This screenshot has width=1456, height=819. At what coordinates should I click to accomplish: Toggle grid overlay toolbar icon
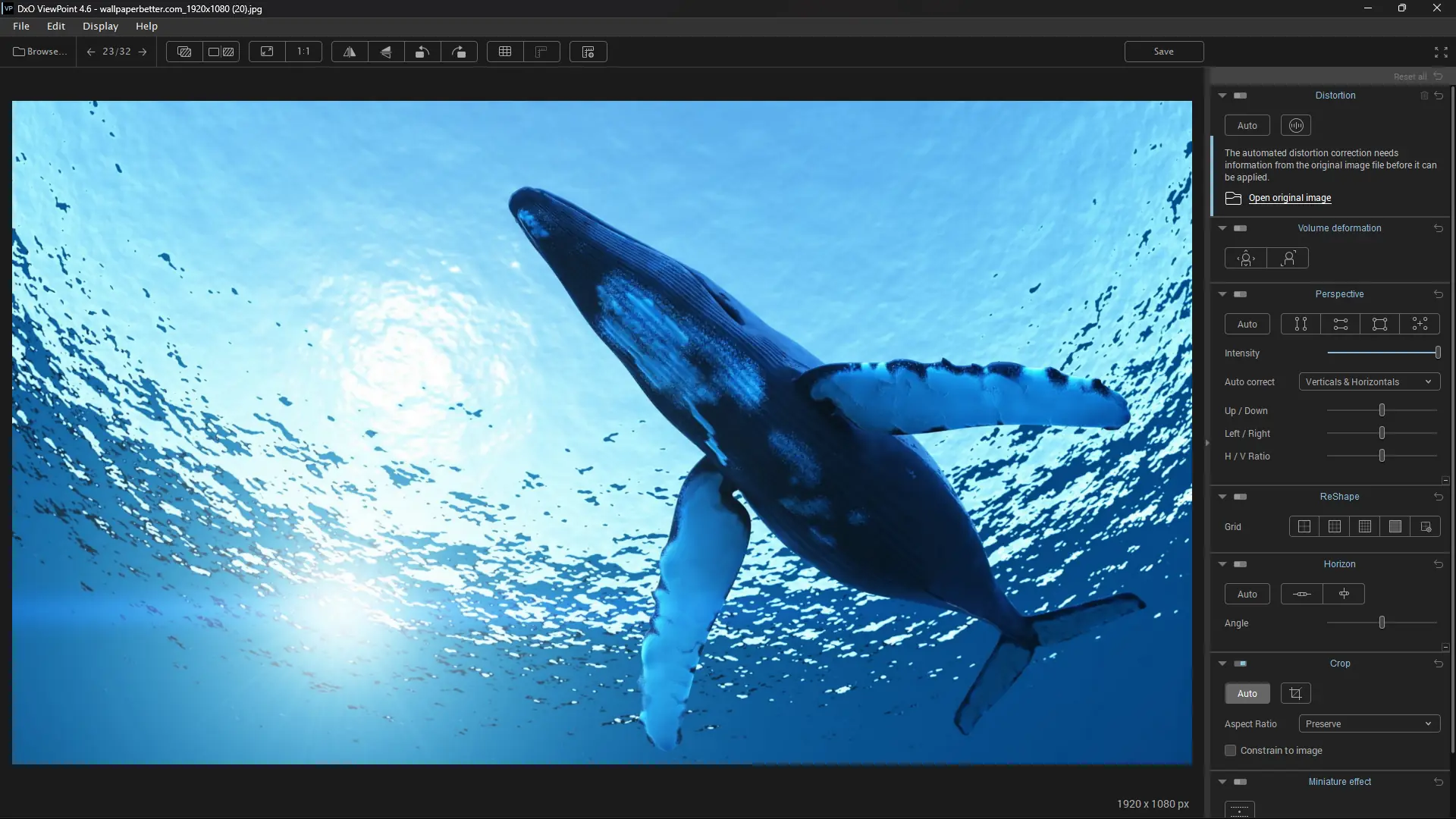pos(505,52)
